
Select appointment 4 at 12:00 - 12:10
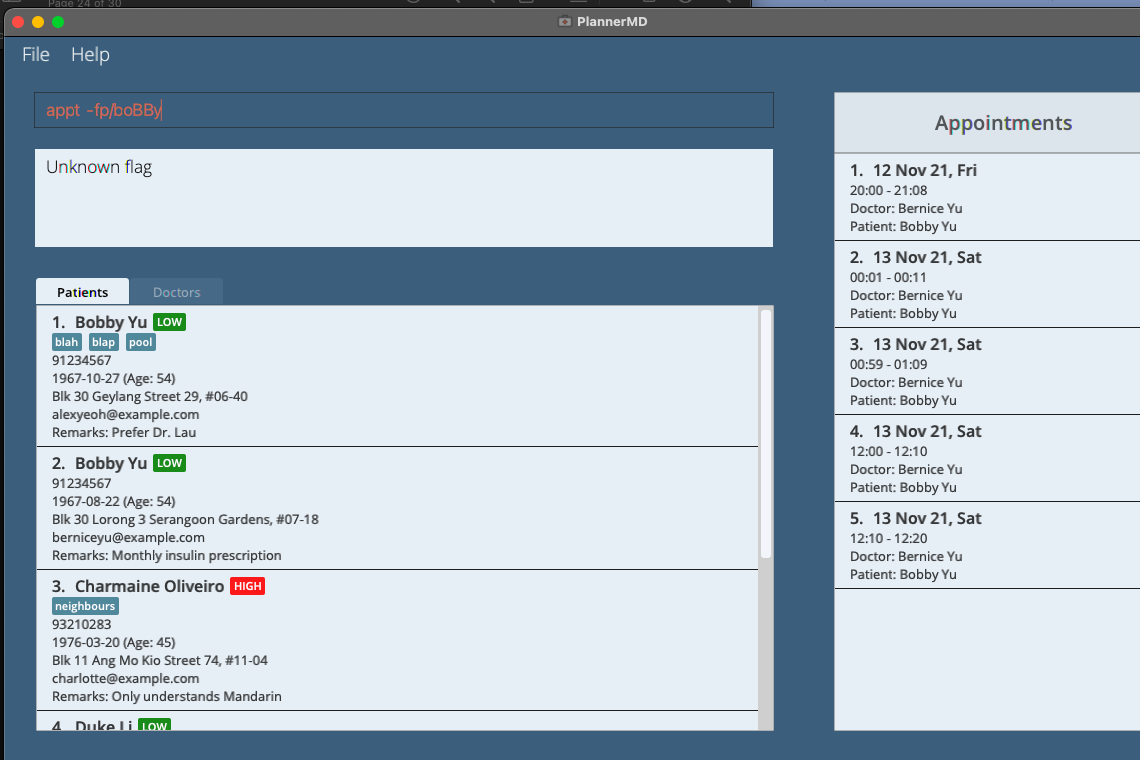coord(987,458)
